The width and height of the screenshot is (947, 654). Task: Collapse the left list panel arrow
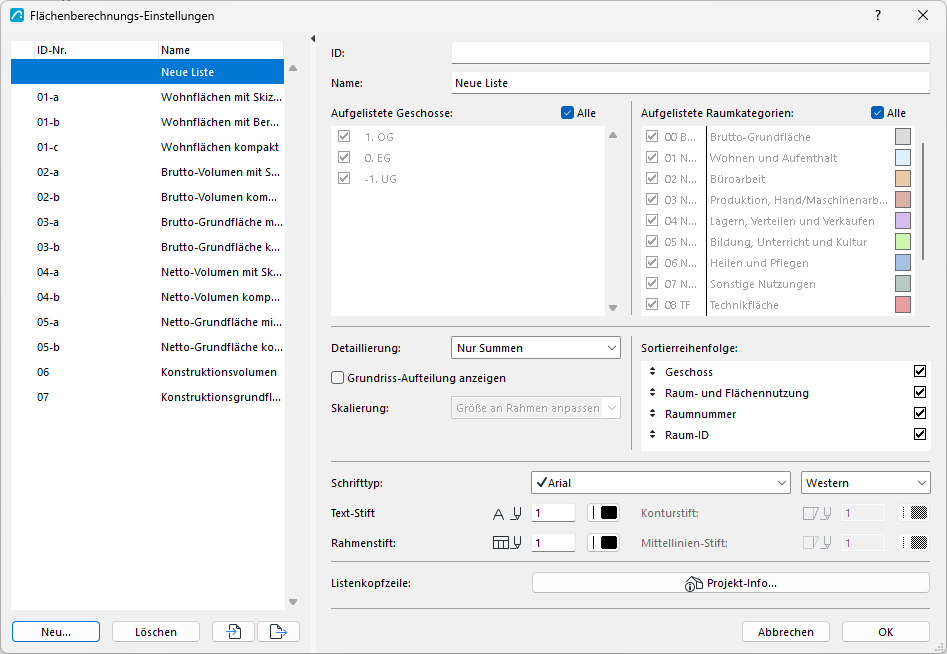[x=313, y=39]
